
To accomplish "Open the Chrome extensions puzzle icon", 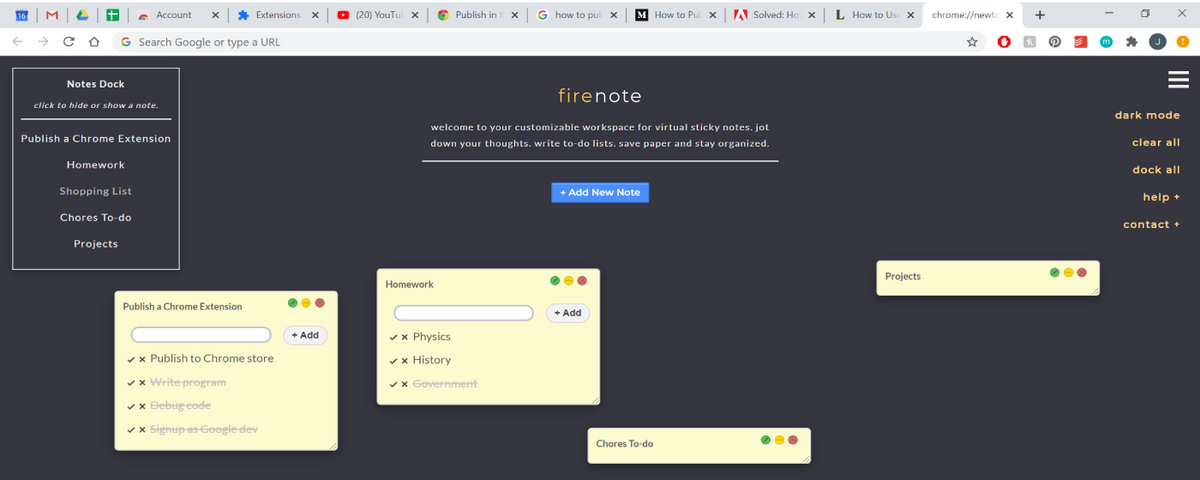I will click(x=1131, y=42).
